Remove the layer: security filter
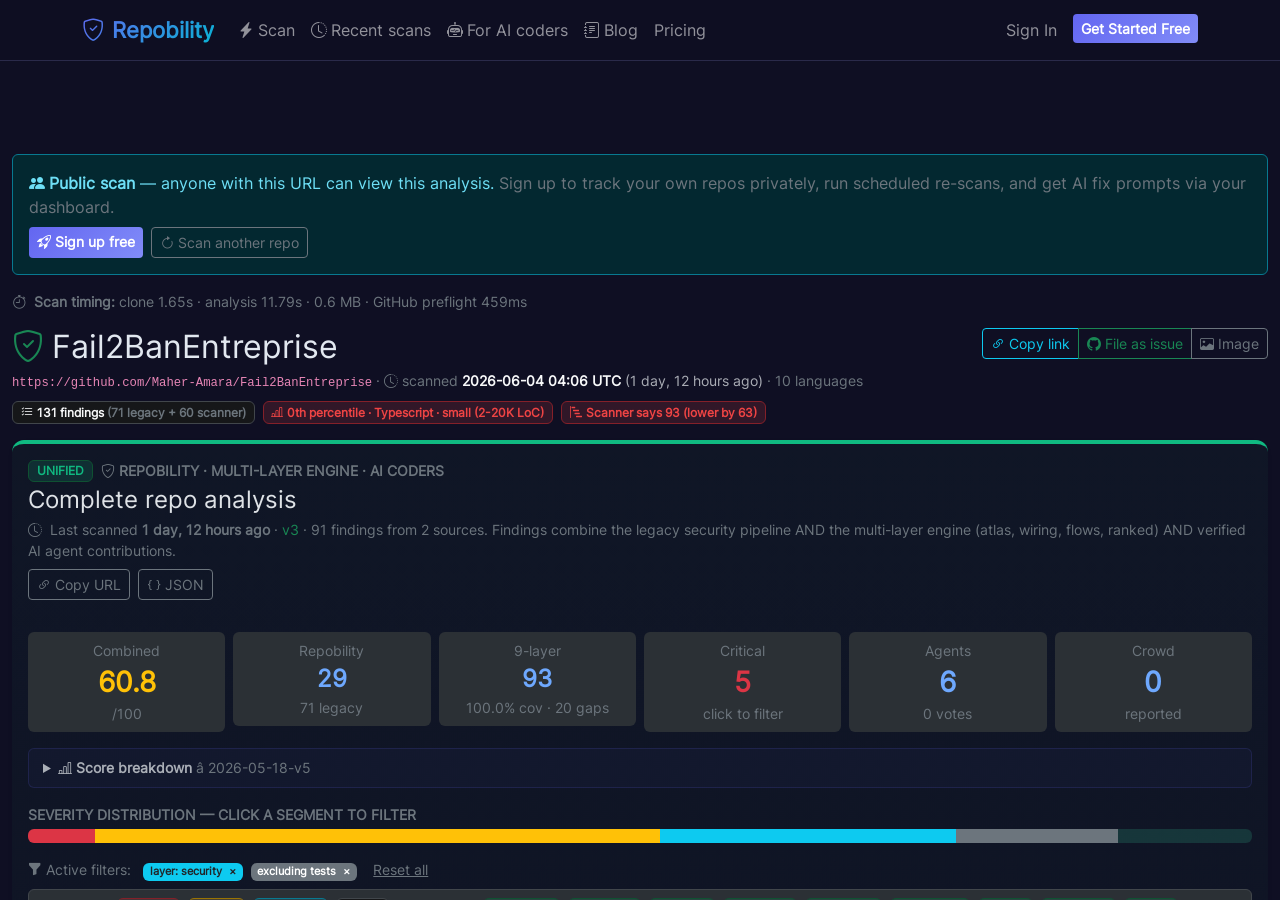1280x900 pixels. 233,872
